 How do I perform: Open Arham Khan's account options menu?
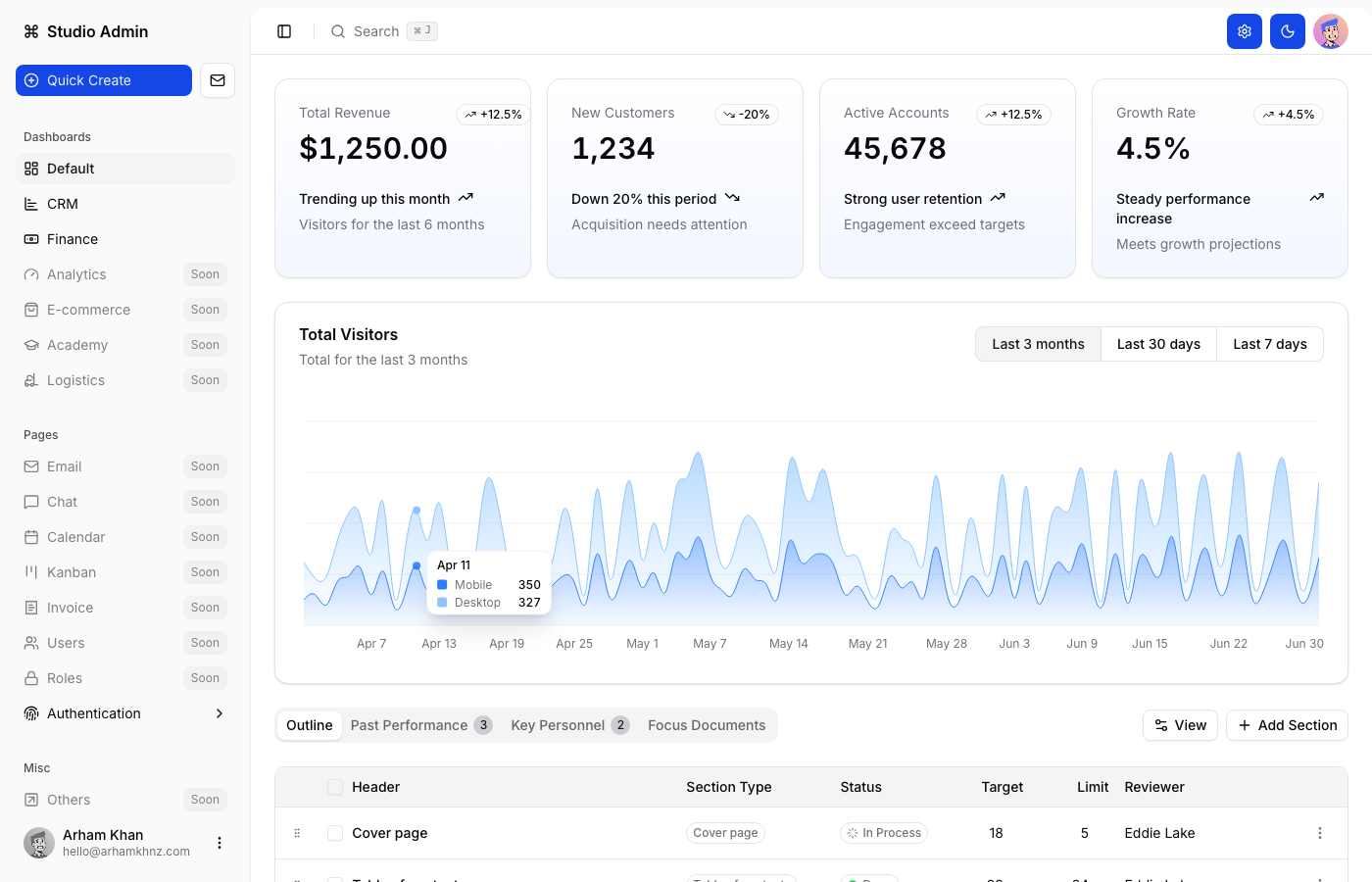coord(219,842)
